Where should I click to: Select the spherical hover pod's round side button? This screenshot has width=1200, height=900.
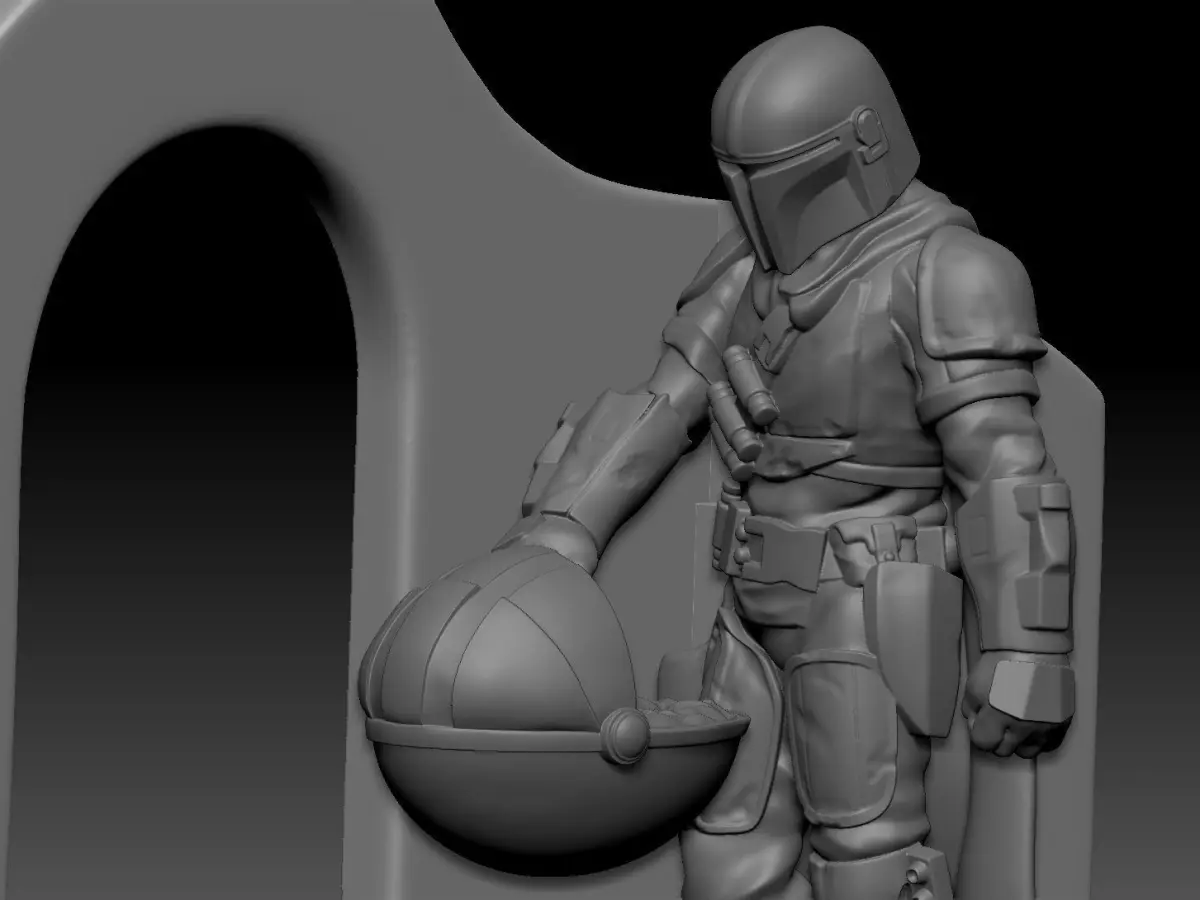(626, 736)
